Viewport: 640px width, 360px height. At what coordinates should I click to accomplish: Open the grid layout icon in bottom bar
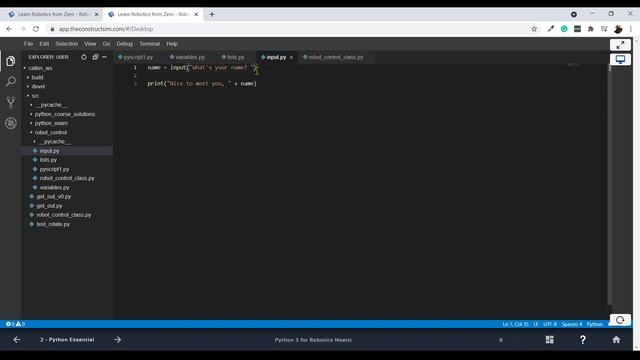[x=550, y=340]
